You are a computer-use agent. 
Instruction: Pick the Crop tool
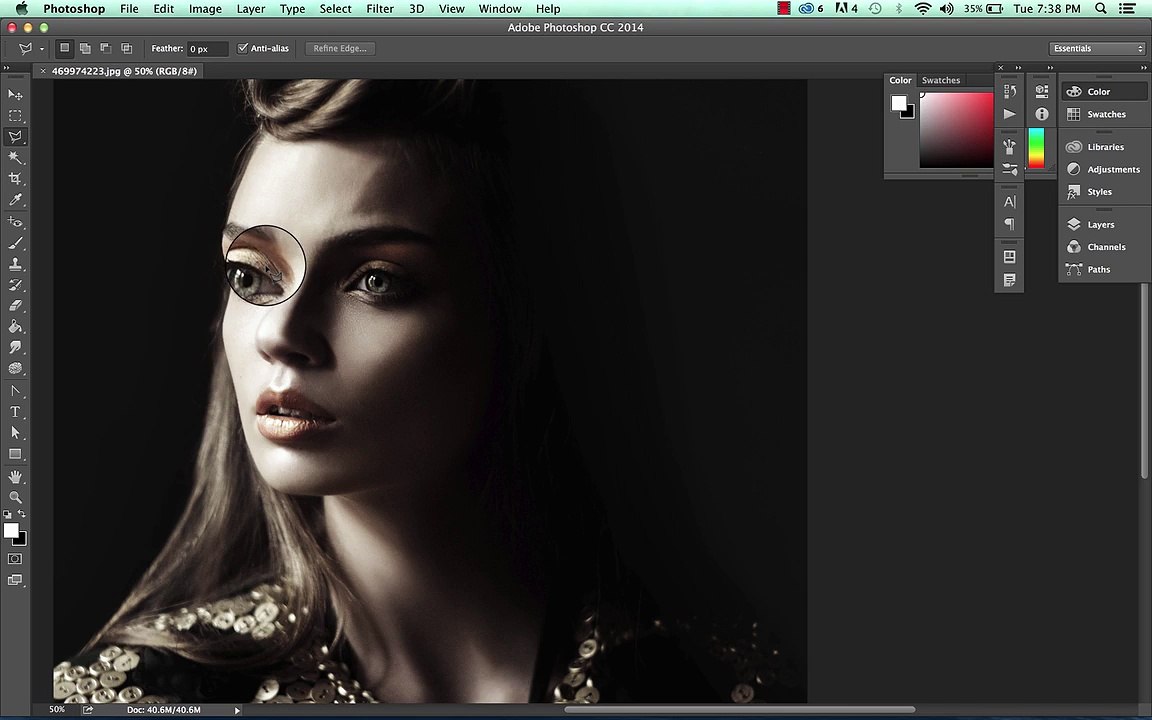[15, 179]
